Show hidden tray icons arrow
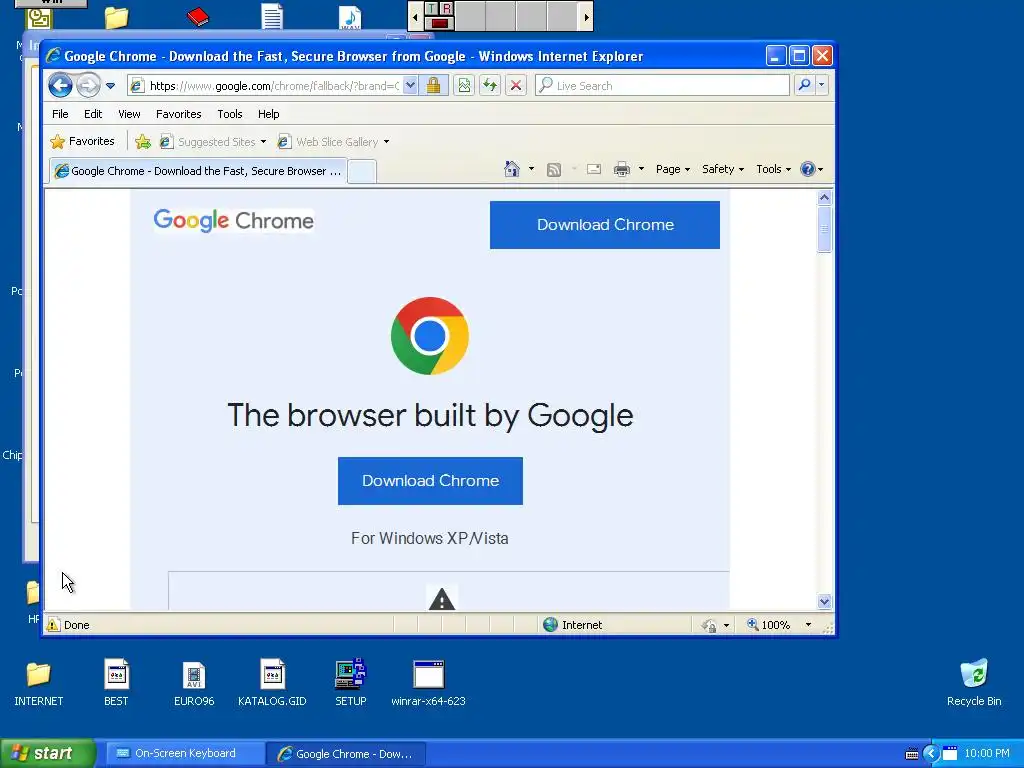 click(x=931, y=754)
